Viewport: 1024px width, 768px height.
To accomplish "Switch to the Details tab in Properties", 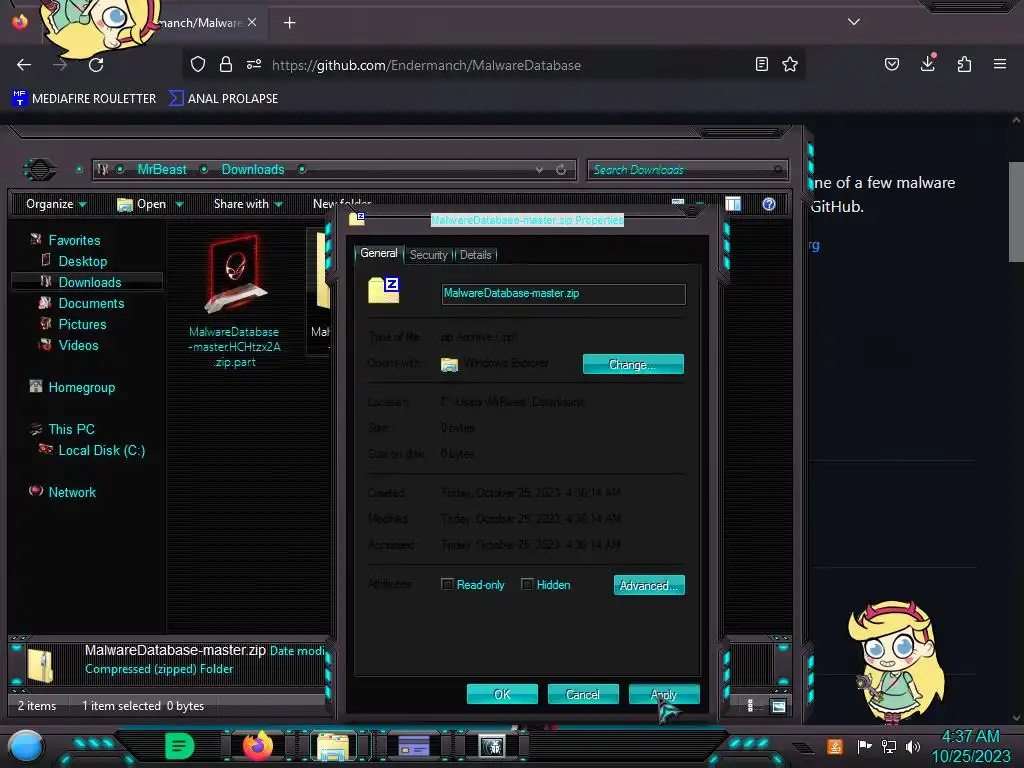I will pos(475,255).
